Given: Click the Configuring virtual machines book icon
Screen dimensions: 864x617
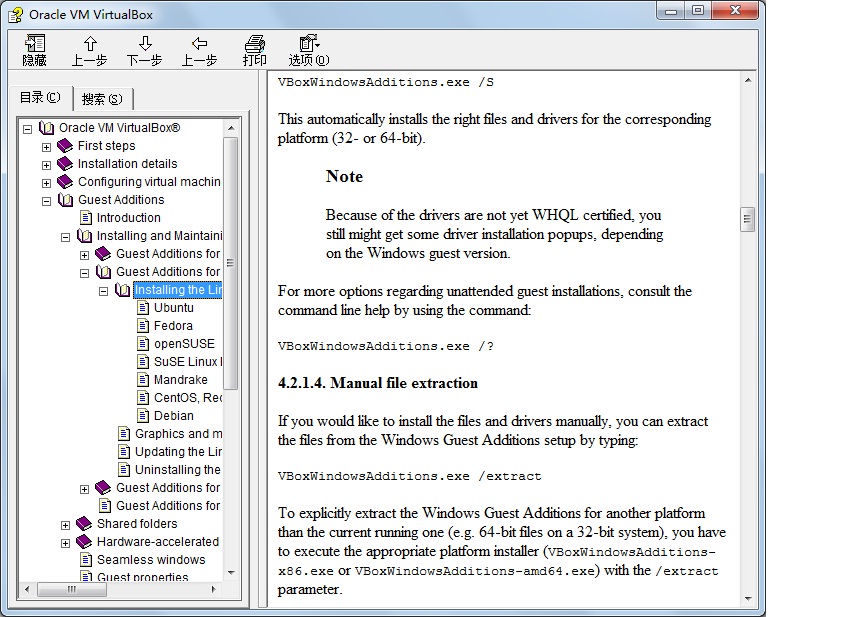Looking at the screenshot, I should click(x=65, y=182).
